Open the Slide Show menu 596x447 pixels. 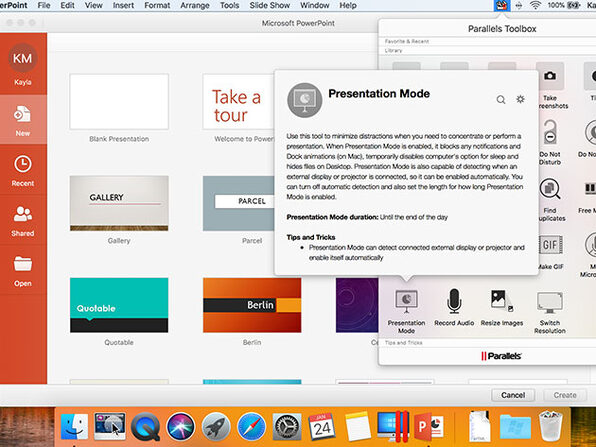coord(269,5)
